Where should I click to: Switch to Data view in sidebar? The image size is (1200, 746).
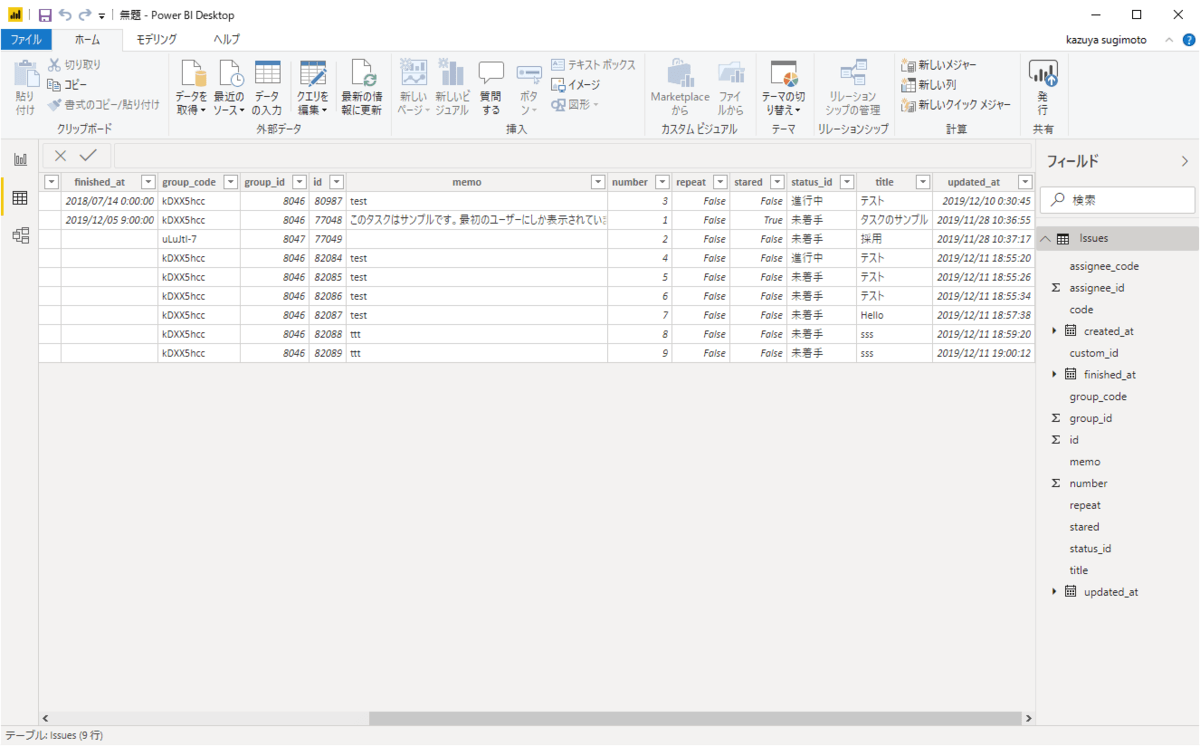point(19,198)
